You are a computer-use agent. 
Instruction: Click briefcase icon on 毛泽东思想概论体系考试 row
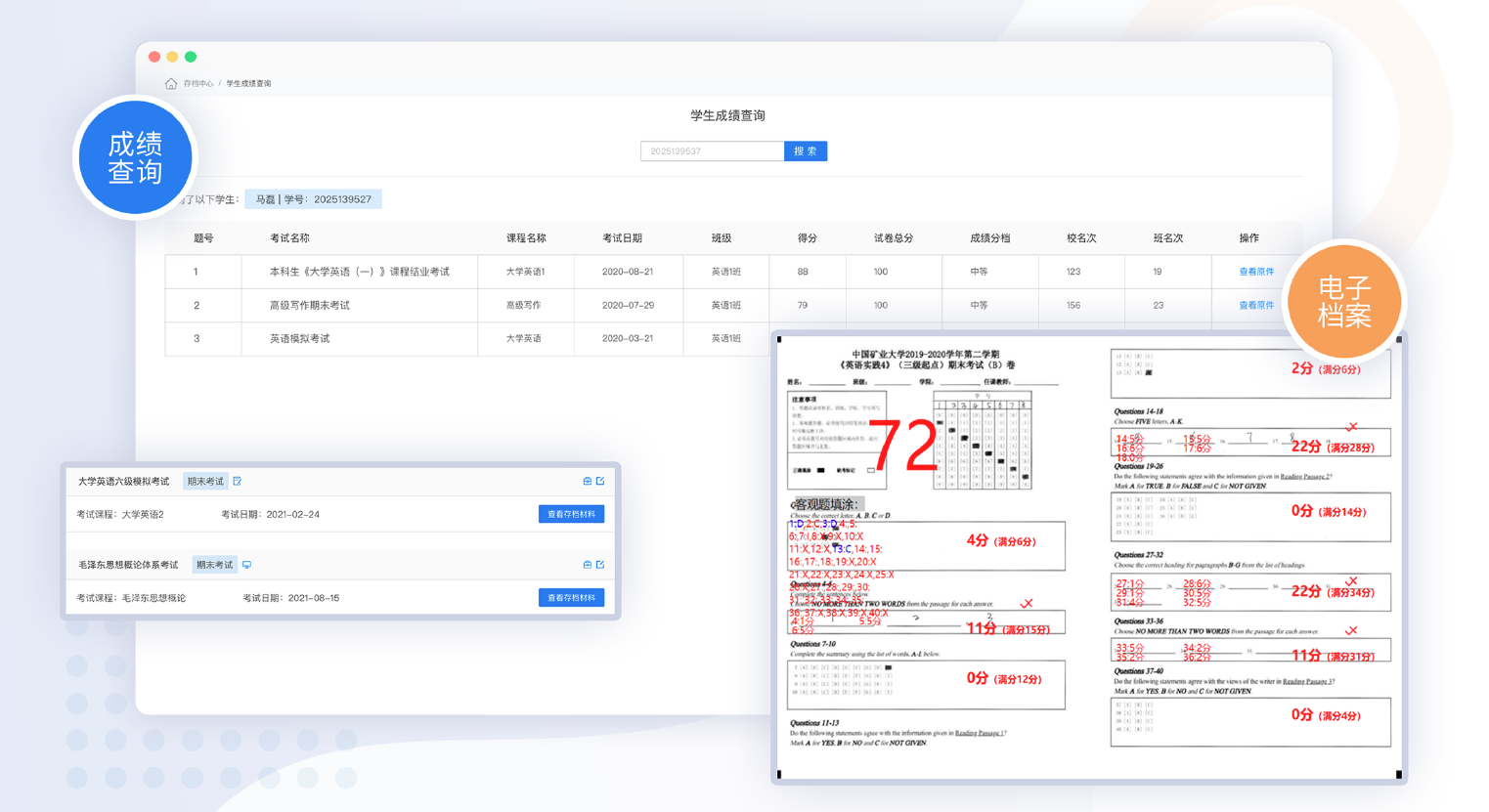coord(588,565)
